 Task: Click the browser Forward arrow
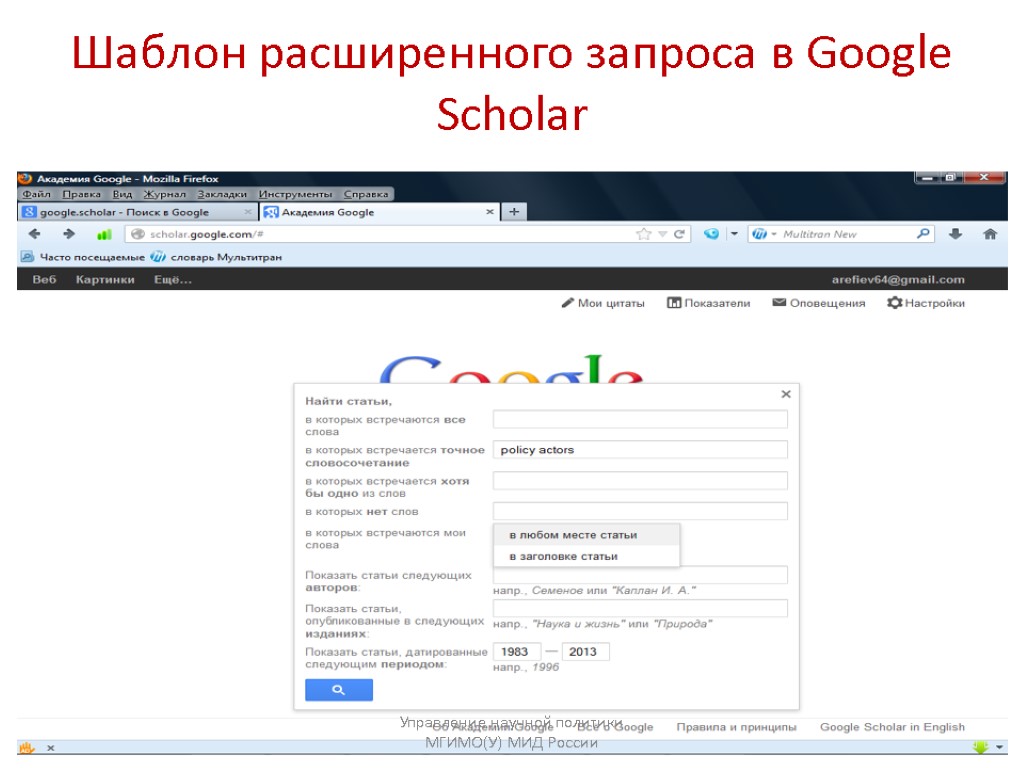69,234
